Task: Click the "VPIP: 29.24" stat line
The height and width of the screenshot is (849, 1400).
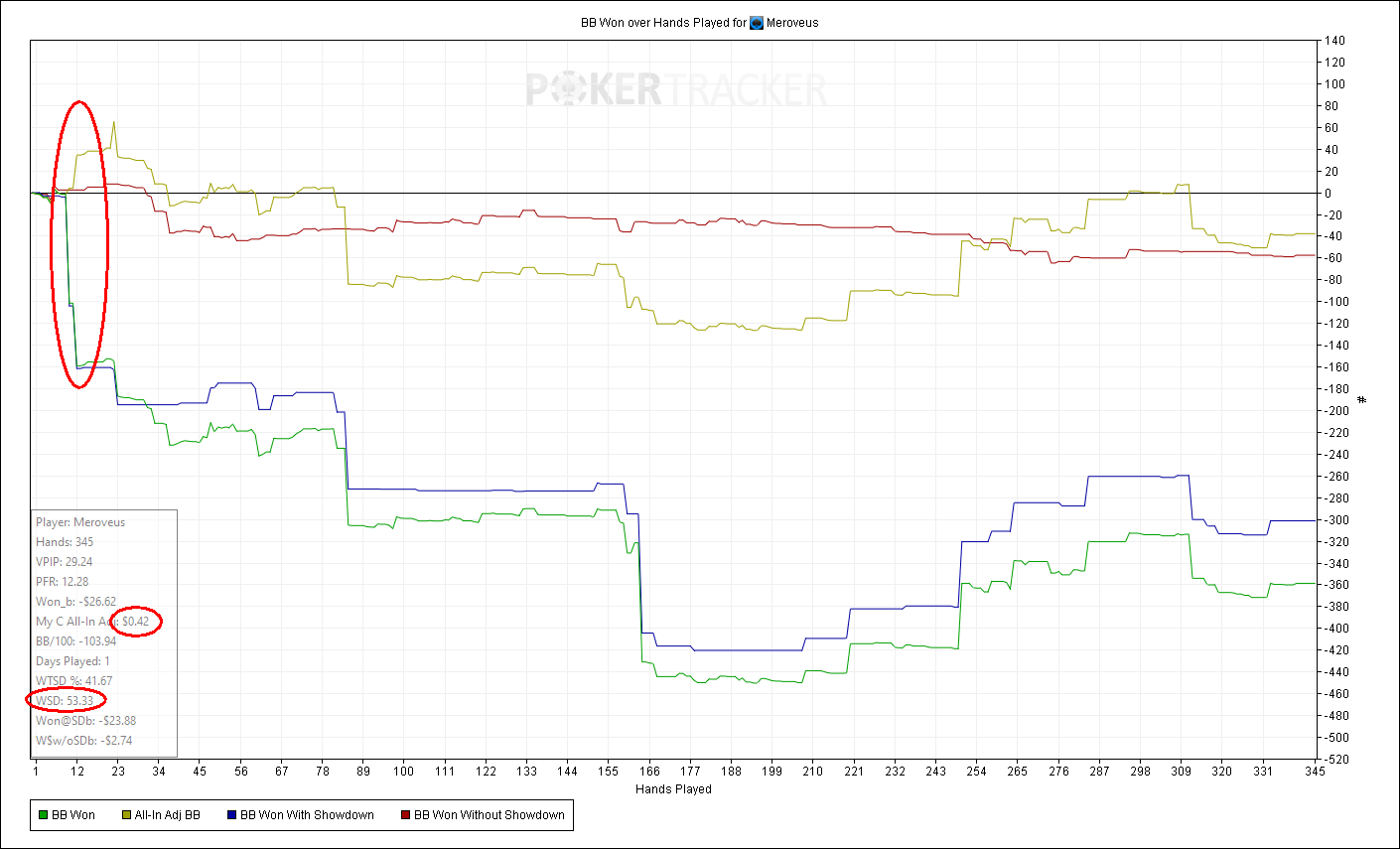Action: click(x=65, y=562)
